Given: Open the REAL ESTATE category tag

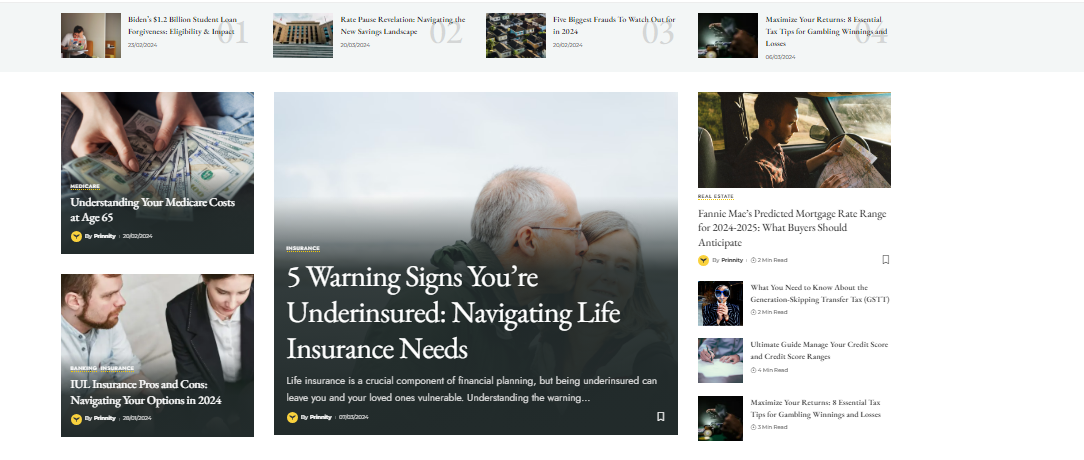Looking at the screenshot, I should pyautogui.click(x=716, y=197).
